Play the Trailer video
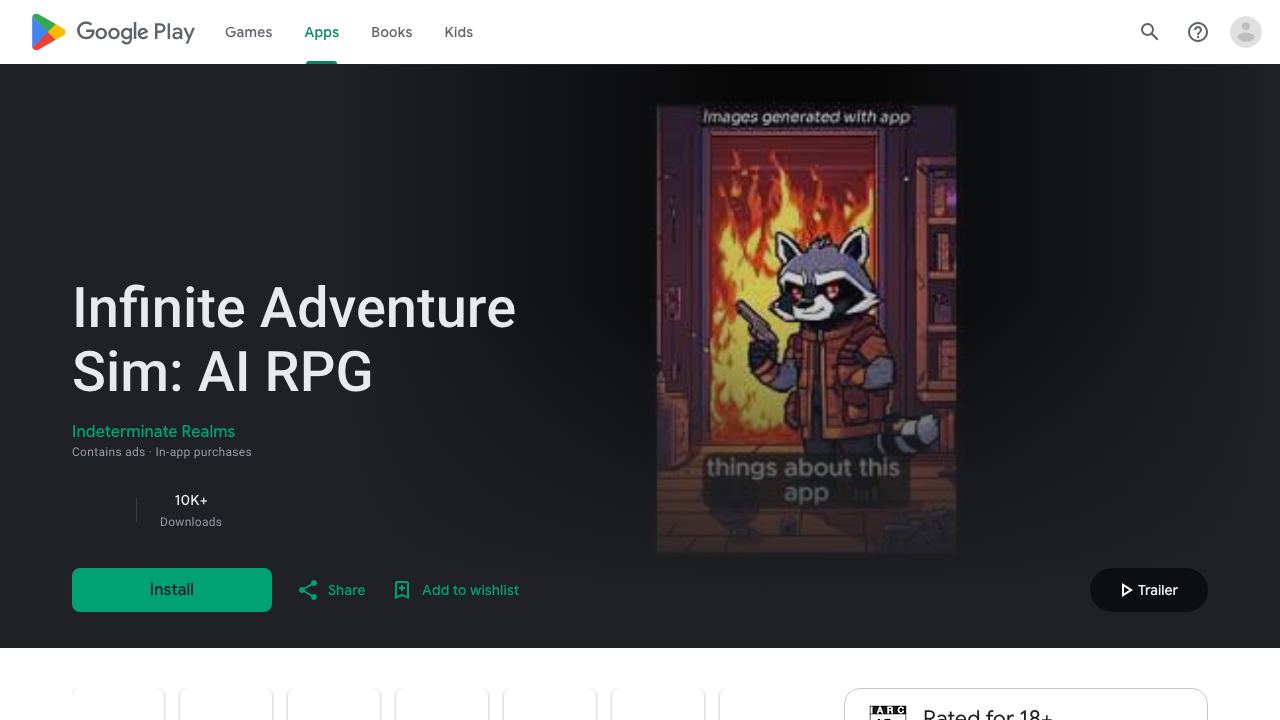Screen dimensions: 1280x720 [x=1149, y=590]
